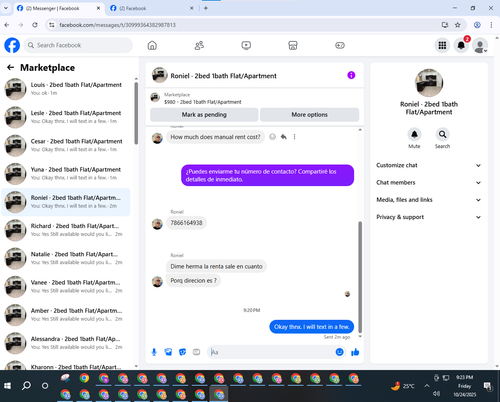Open Natalie conversation in the list
This screenshot has height=402, width=500.
66,258
